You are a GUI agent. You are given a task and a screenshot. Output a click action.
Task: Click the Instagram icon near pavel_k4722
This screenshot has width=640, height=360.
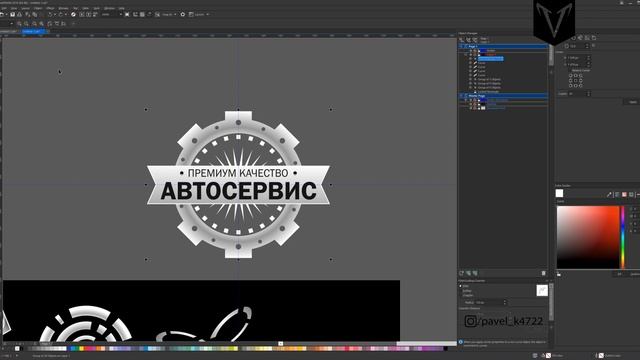pyautogui.click(x=470, y=321)
